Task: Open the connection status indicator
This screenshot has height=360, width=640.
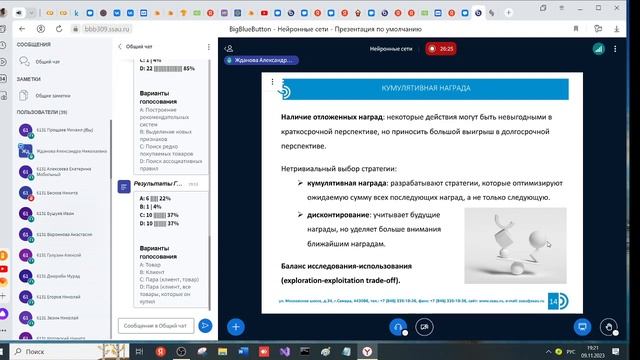Action: click(598, 49)
